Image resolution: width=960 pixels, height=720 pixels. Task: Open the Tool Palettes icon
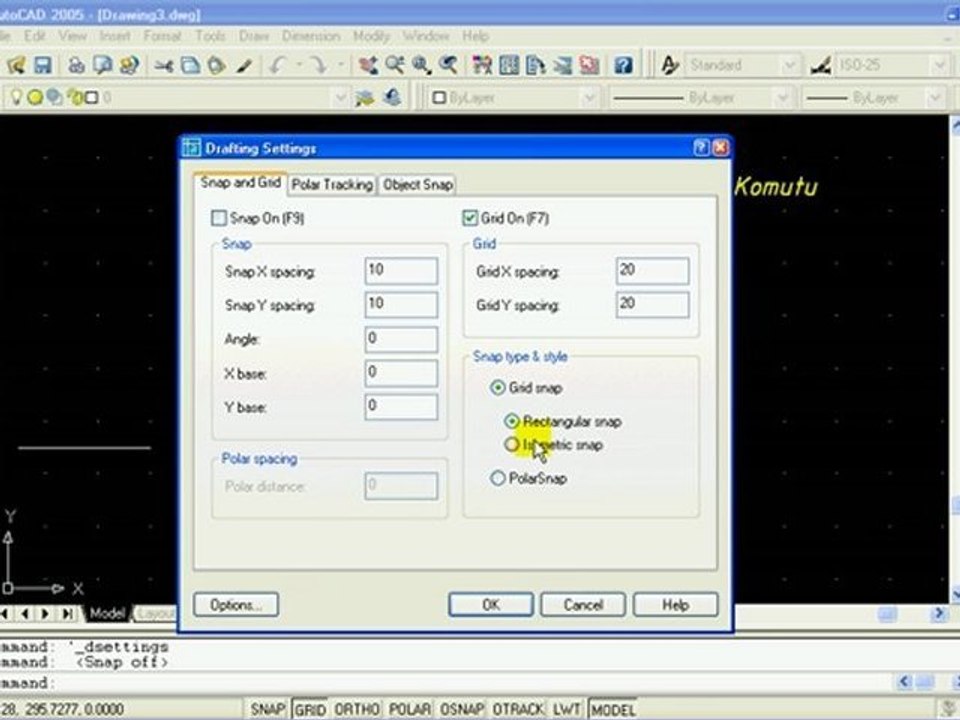pos(536,64)
